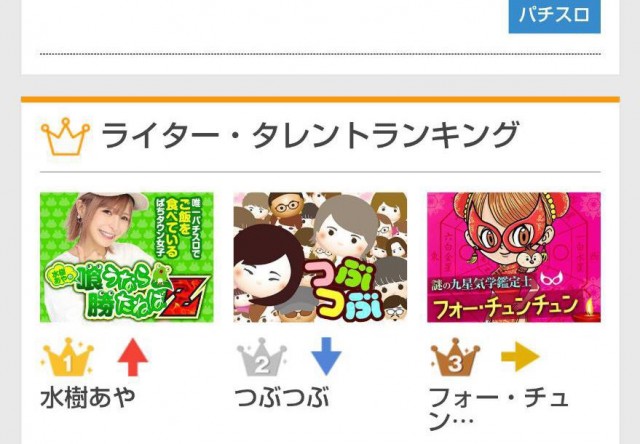Open 水樹あや banner thumbnail
This screenshot has width=640, height=444.
(x=127, y=257)
